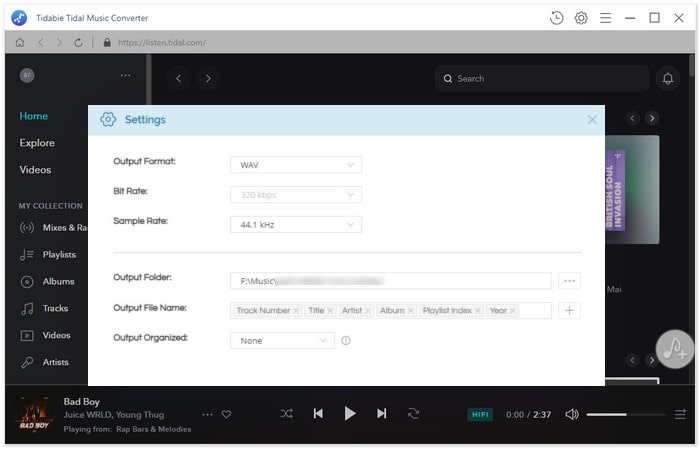Add a file name tag with plus button
The width and height of the screenshot is (700, 449).
569,311
